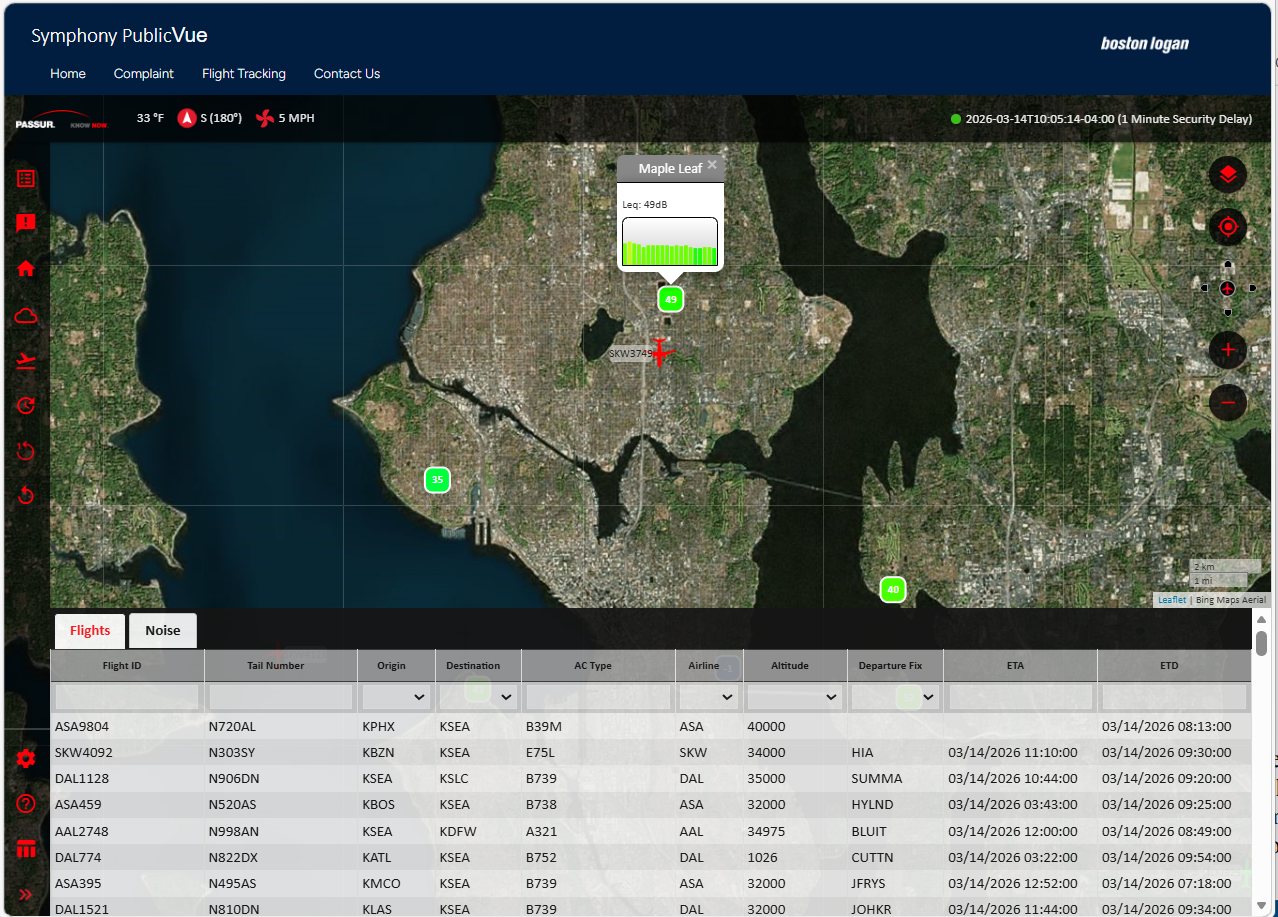Close the Maple Leaf popup

pyautogui.click(x=712, y=165)
